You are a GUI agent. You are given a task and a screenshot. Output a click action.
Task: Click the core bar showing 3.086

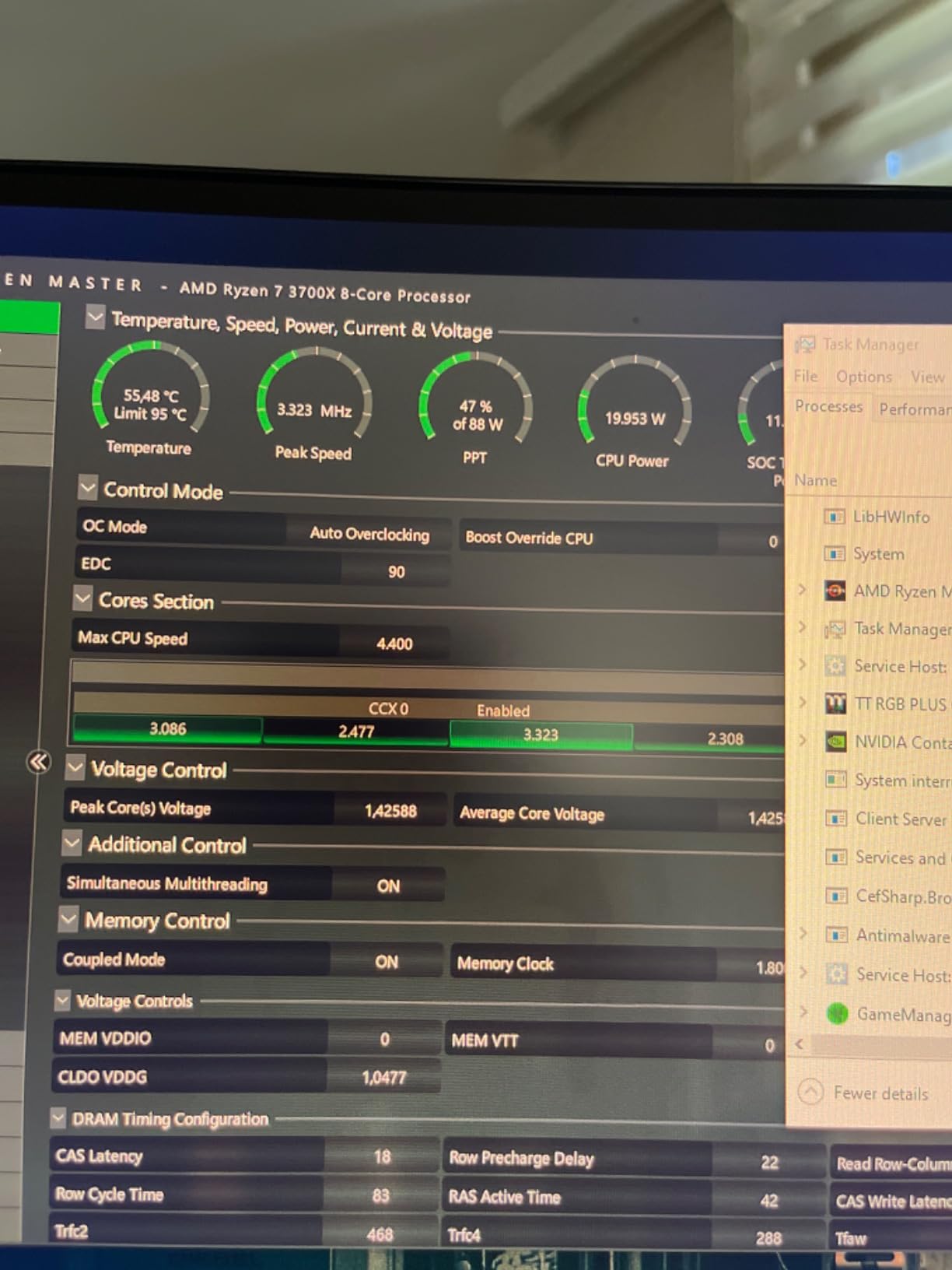tap(167, 729)
